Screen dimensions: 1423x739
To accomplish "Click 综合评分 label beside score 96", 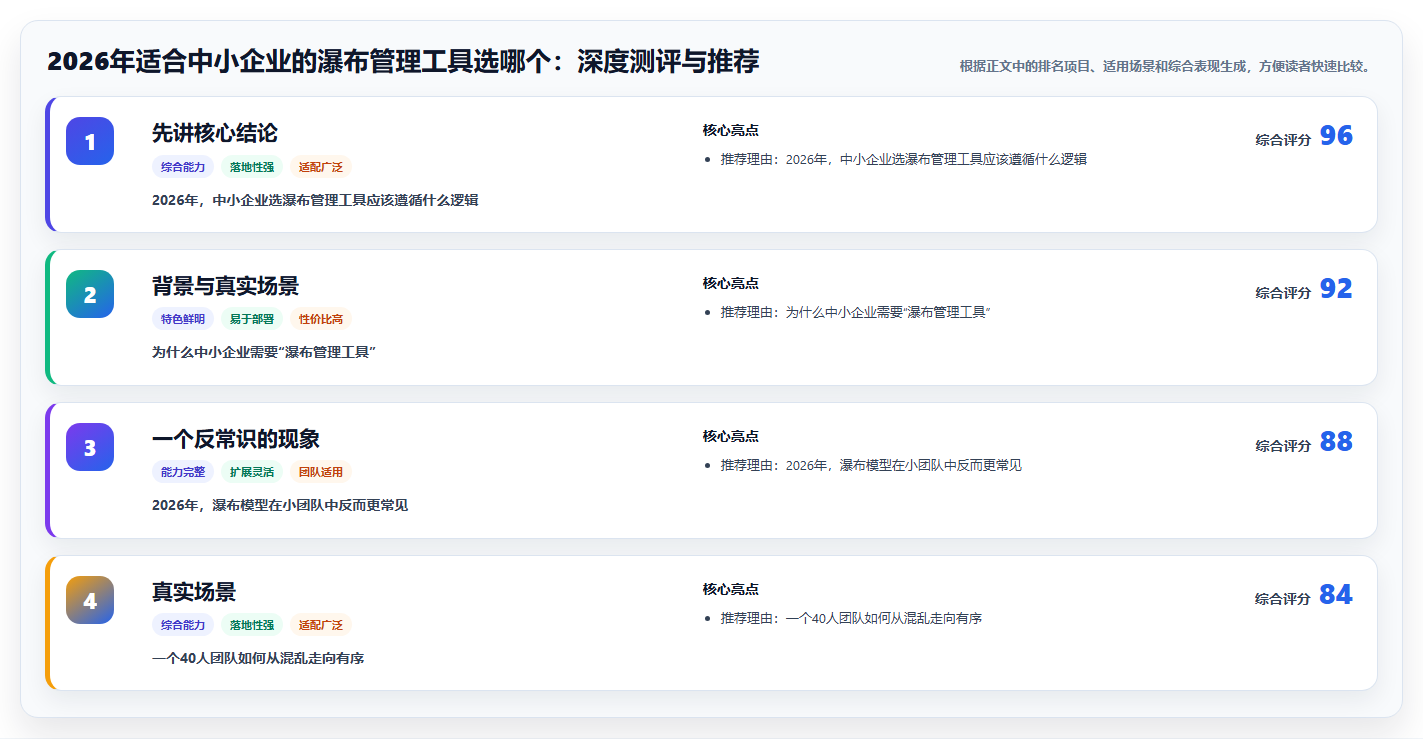I will [x=1283, y=140].
